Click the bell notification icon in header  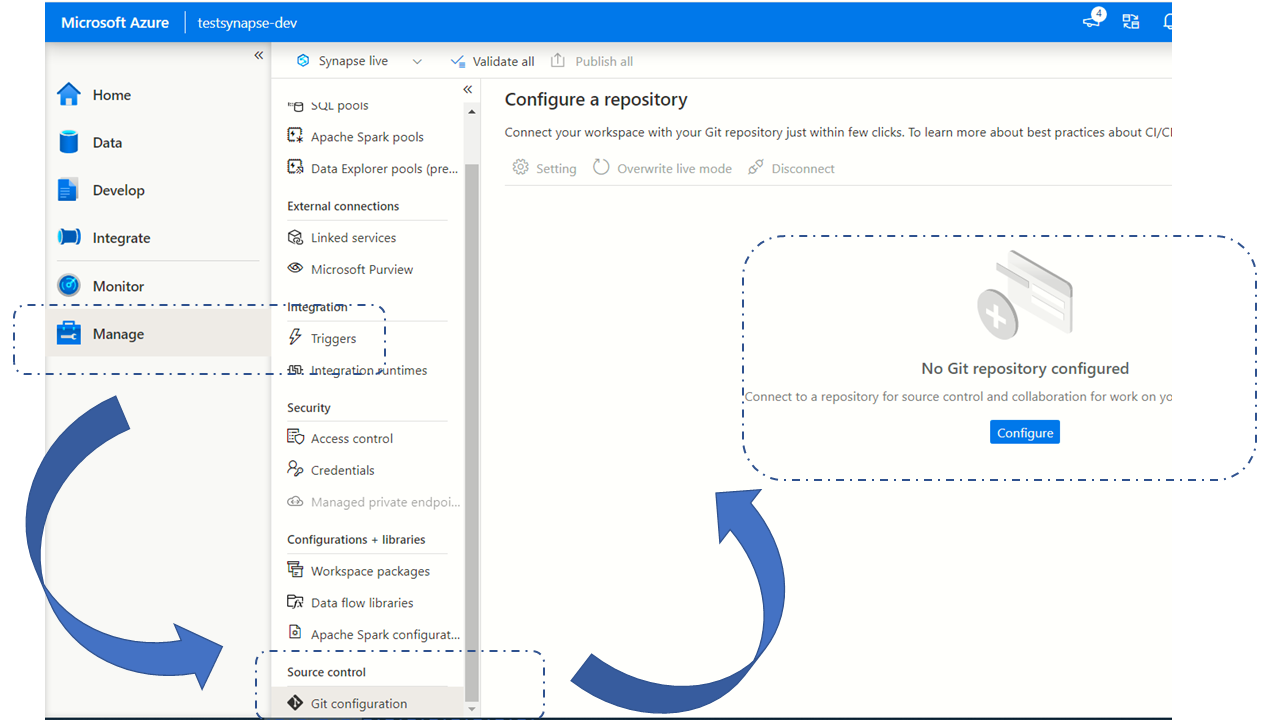click(1167, 22)
